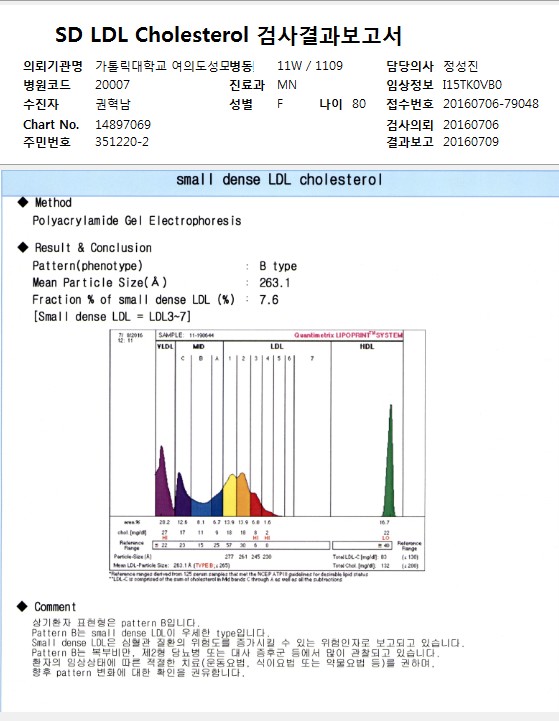Image resolution: width=559 pixels, height=721 pixels.
Task: Click the Quantimetrix LIPOPRINT SYSTEM label
Action: [348, 335]
